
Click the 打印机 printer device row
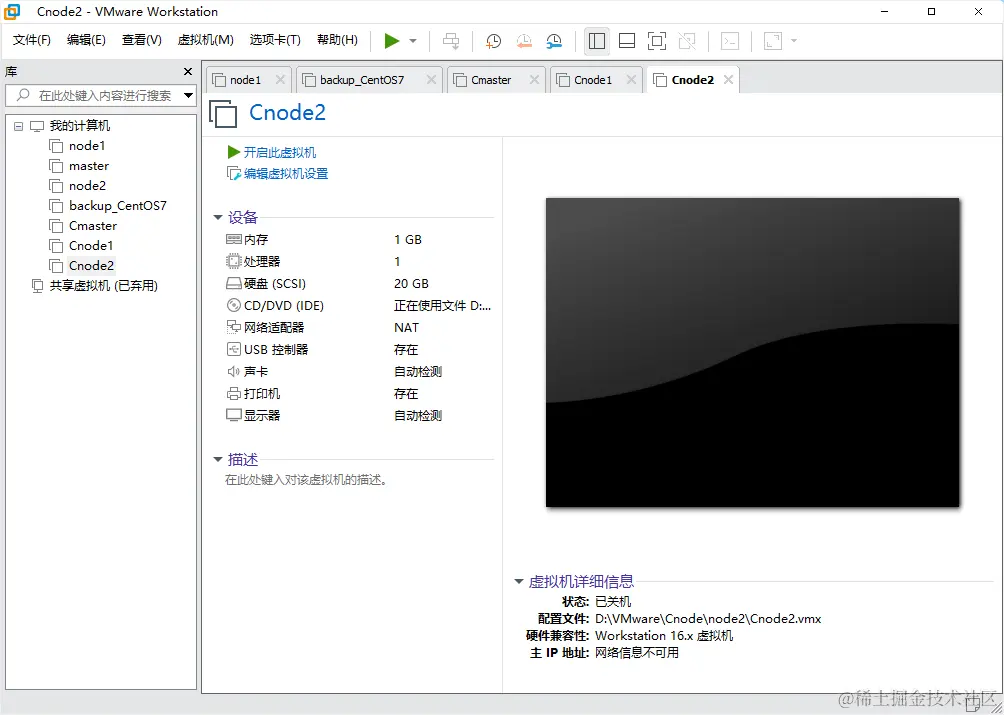[x=359, y=393]
